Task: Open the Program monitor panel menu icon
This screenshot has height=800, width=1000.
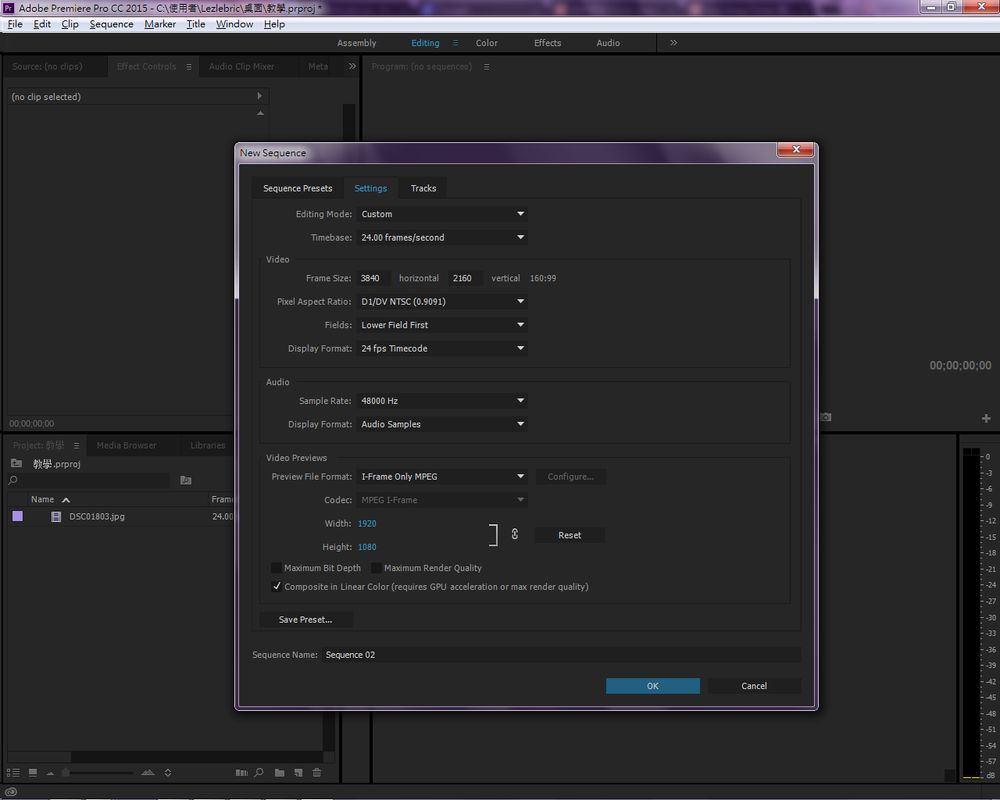Action: click(x=487, y=66)
